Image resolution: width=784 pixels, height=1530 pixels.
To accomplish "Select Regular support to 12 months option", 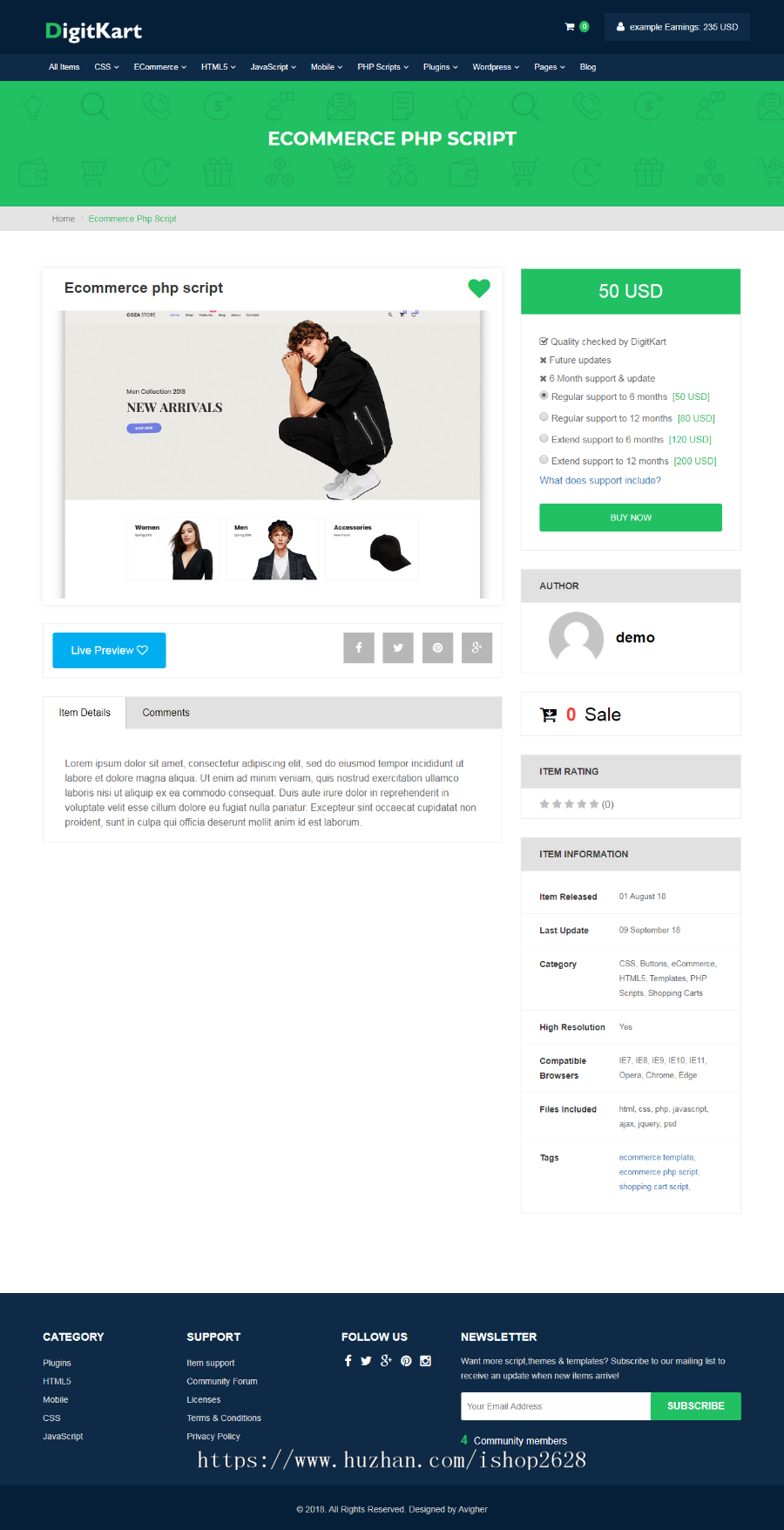I will point(544,417).
